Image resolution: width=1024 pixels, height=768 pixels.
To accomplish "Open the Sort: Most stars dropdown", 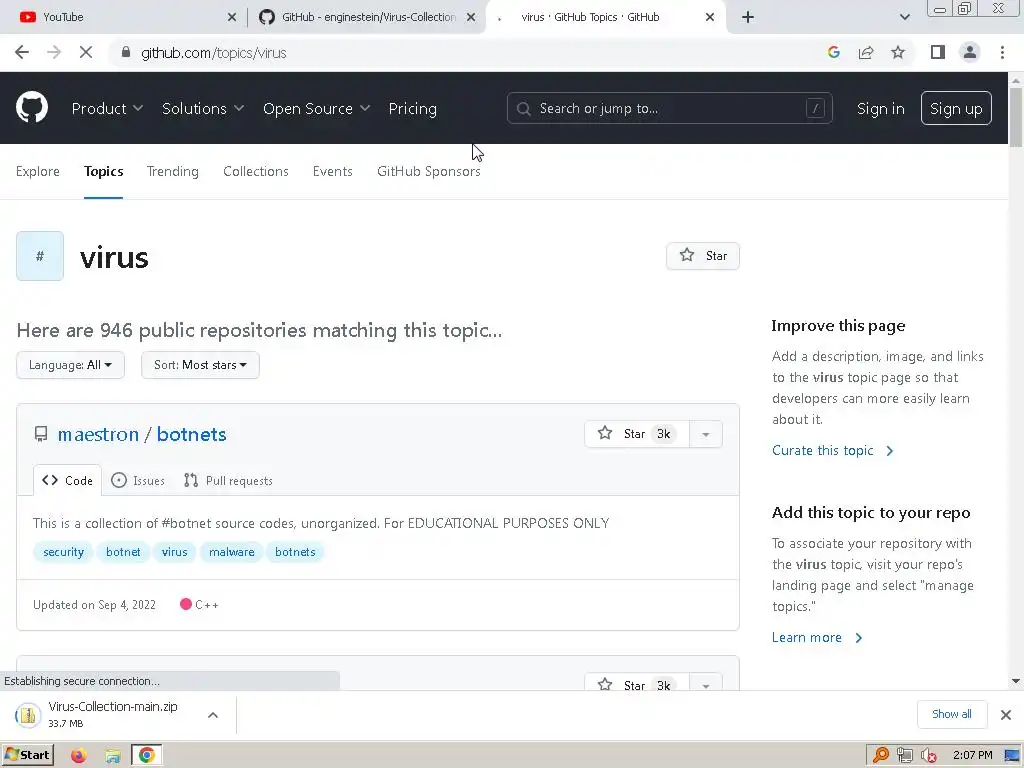I will point(200,365).
